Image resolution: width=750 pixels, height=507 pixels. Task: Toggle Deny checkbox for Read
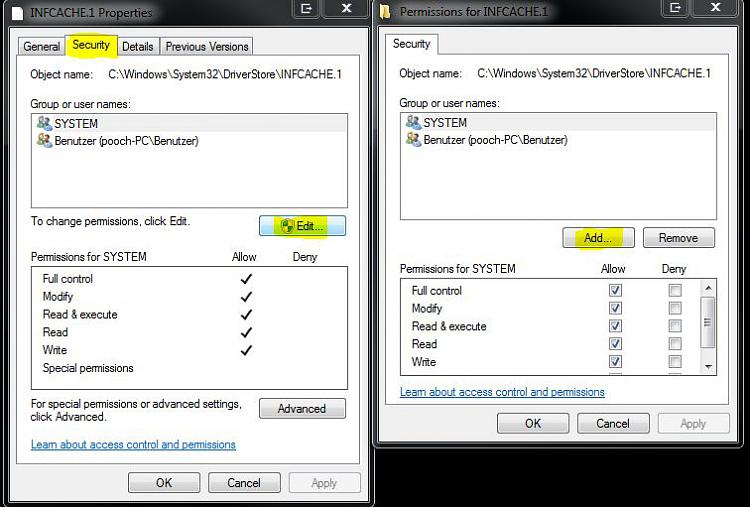[675, 343]
